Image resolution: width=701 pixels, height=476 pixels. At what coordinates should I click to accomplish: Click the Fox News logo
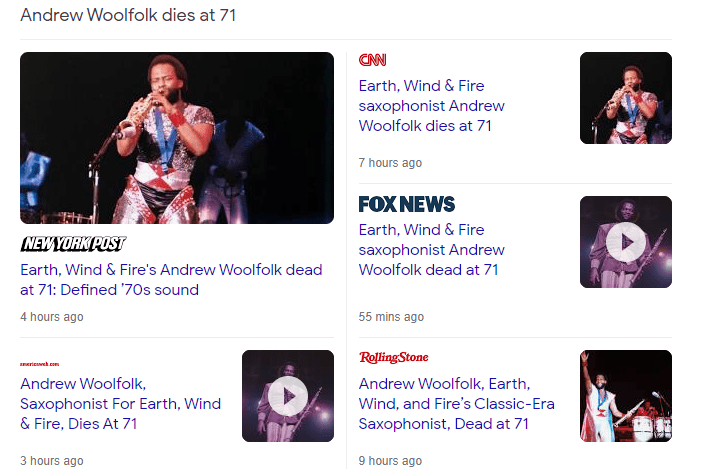tap(406, 205)
